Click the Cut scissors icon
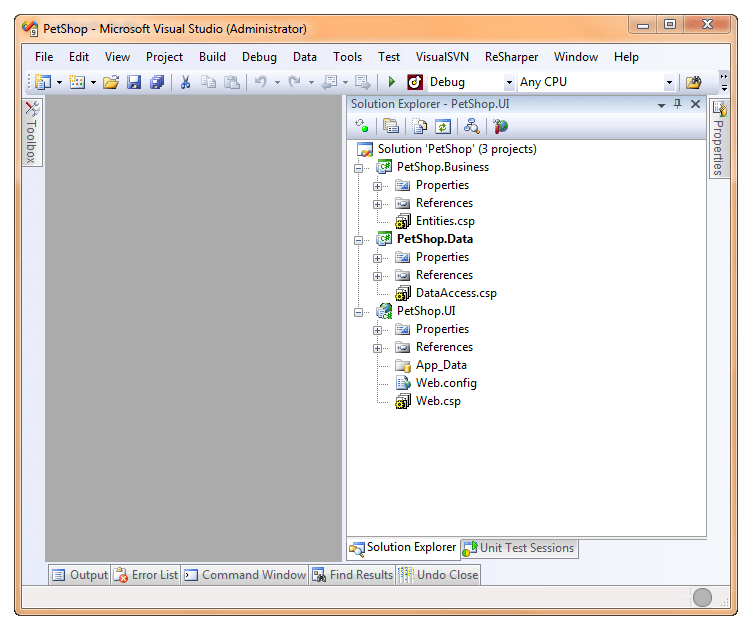Viewport: 756px width, 634px height. point(185,82)
